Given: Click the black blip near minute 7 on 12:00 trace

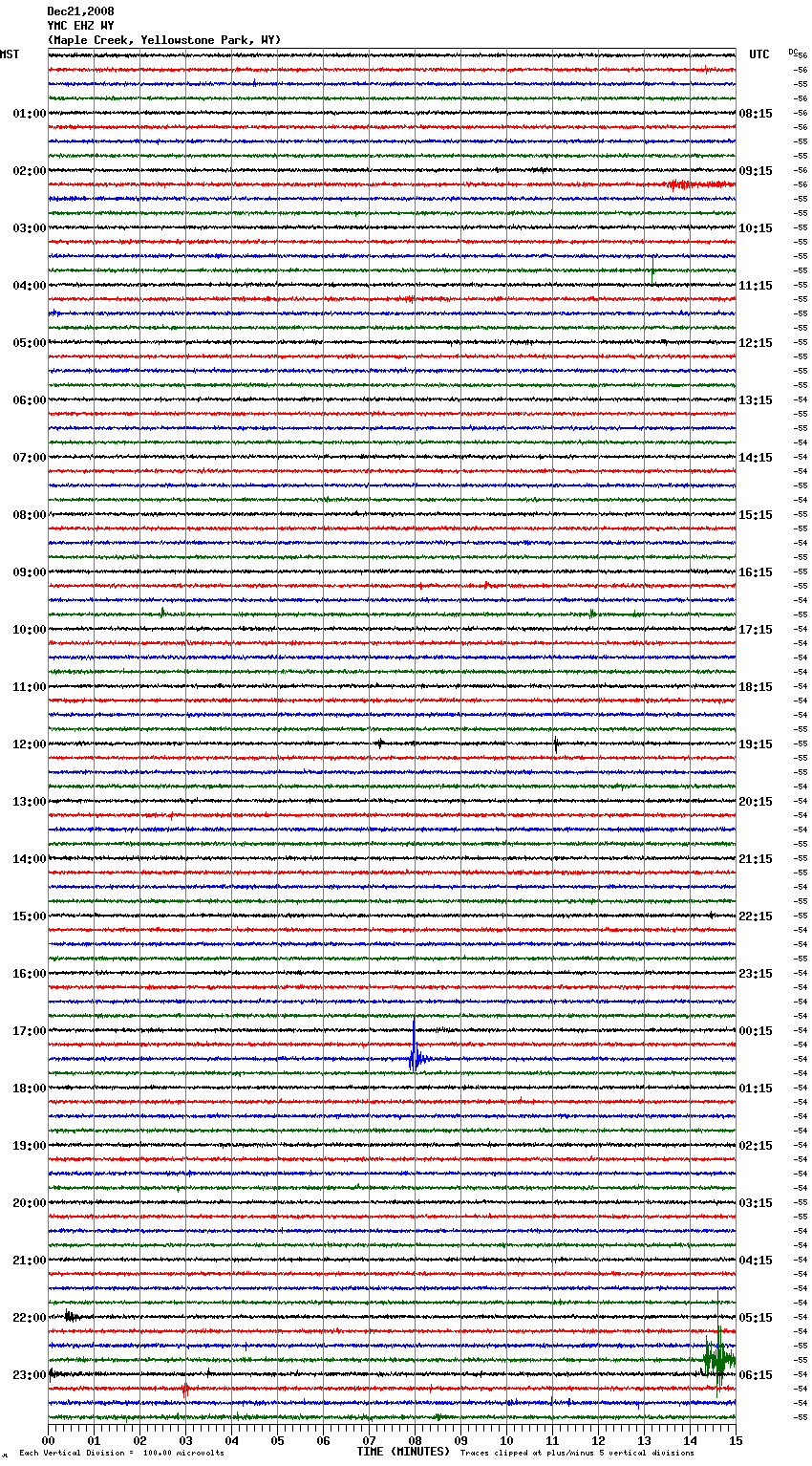Looking at the screenshot, I should pyautogui.click(x=379, y=743).
